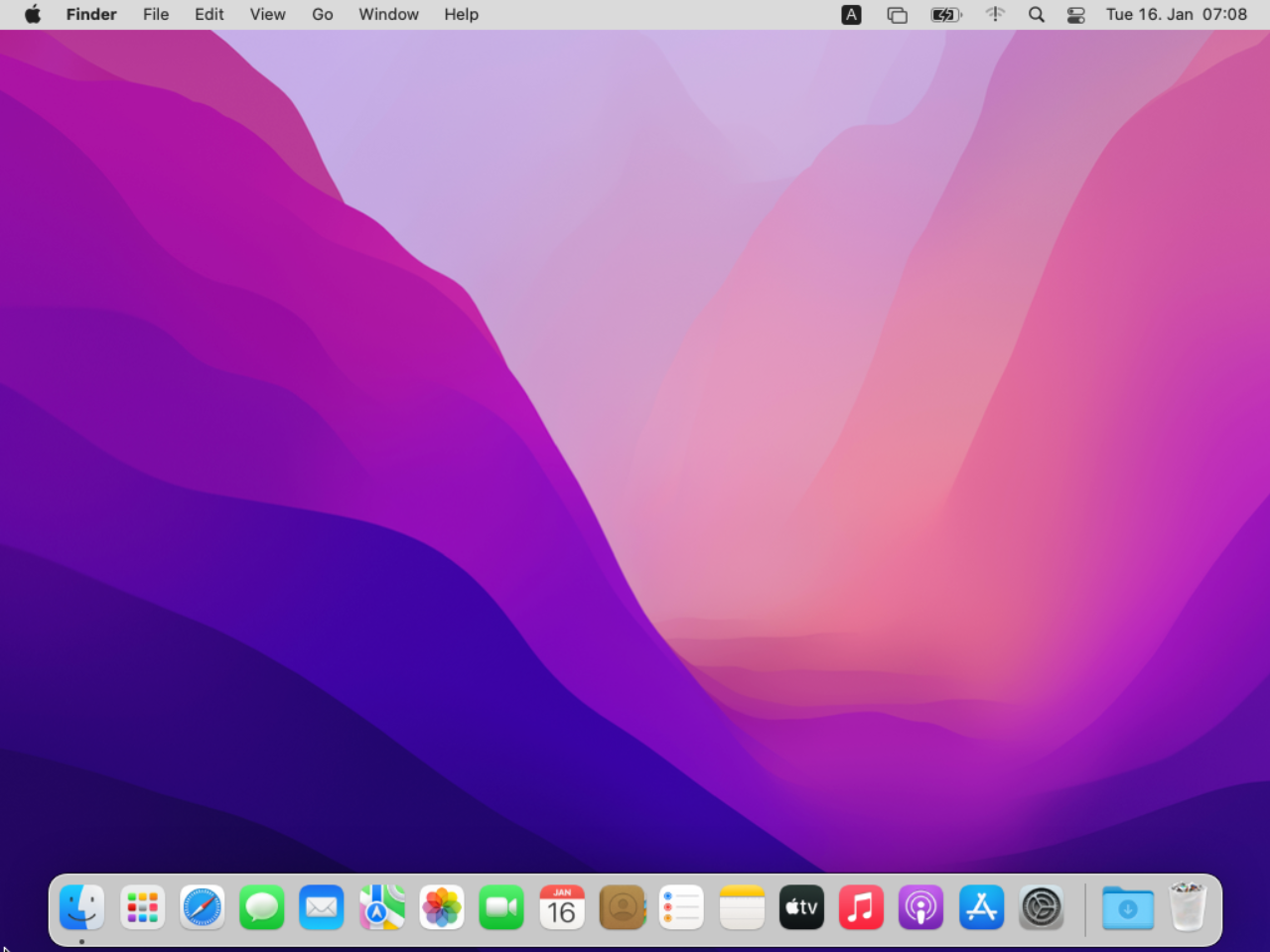Open Safari from the Dock
Screen dimensions: 1270x952
202,906
